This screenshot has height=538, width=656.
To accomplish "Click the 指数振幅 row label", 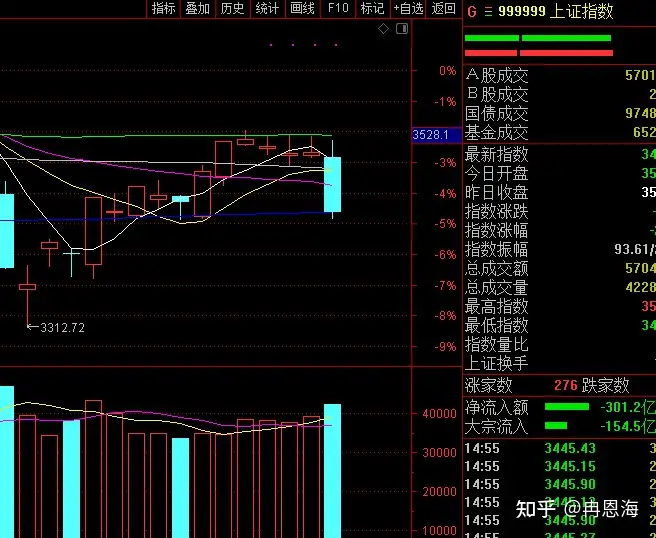I will (497, 249).
